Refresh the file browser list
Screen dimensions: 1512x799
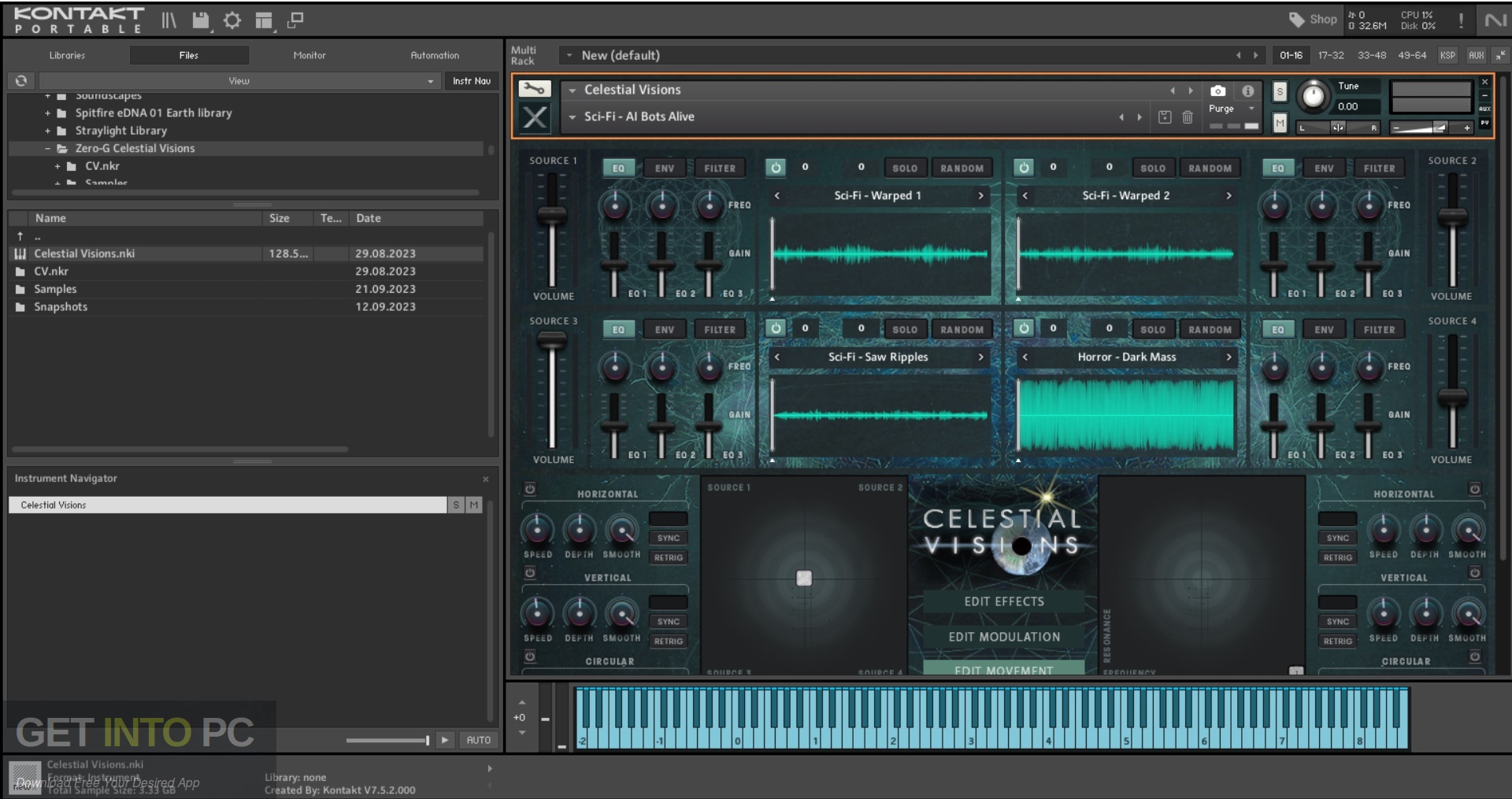pos(21,80)
